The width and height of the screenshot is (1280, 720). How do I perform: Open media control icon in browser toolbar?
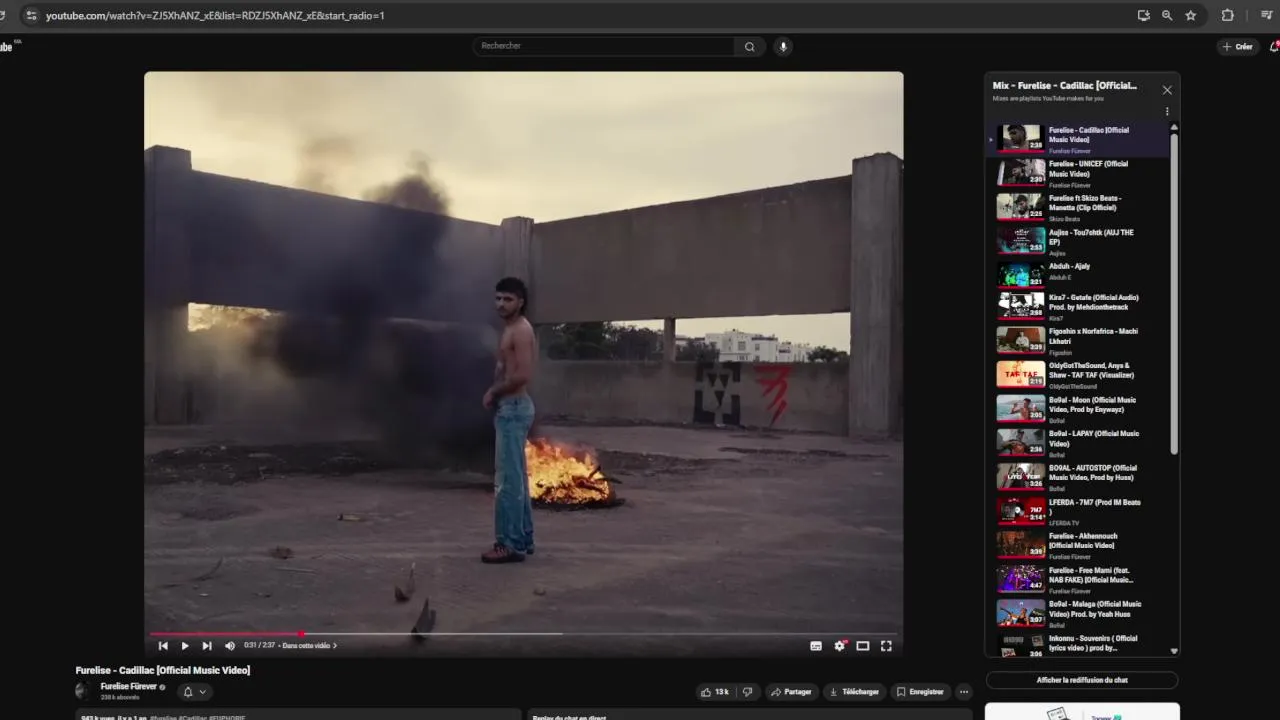tap(1267, 16)
